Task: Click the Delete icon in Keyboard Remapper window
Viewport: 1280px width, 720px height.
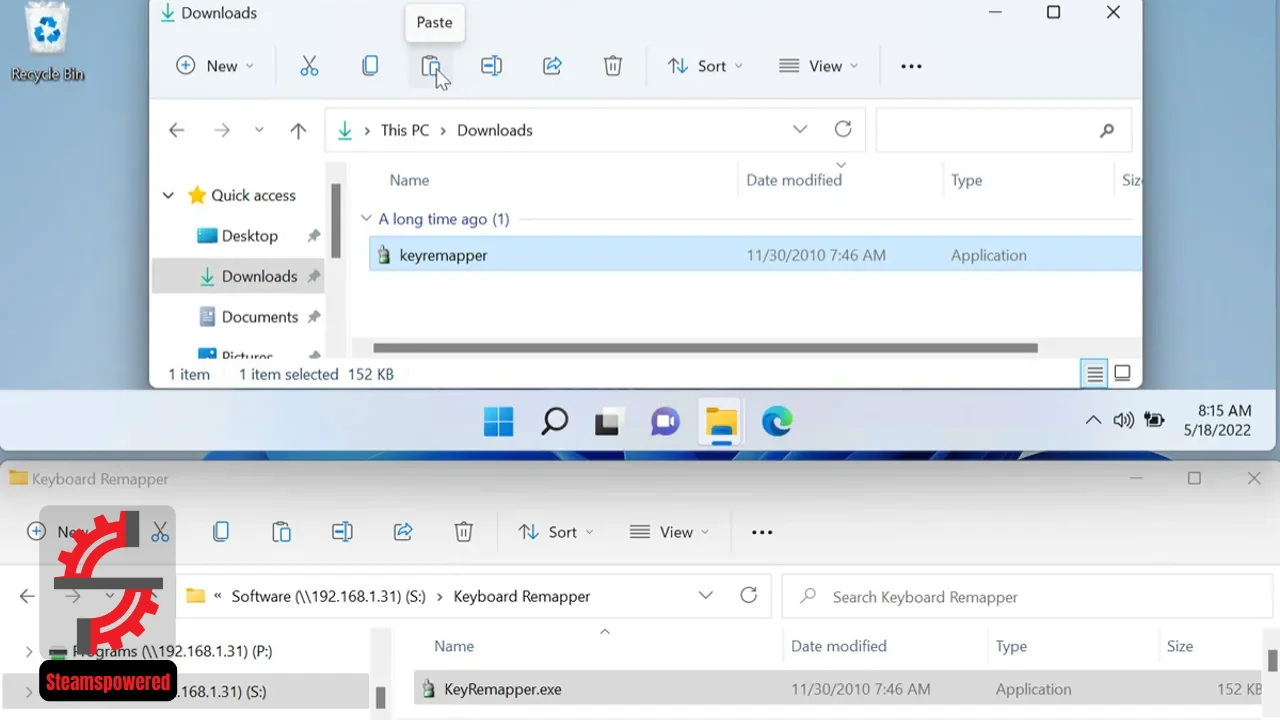Action: [464, 532]
